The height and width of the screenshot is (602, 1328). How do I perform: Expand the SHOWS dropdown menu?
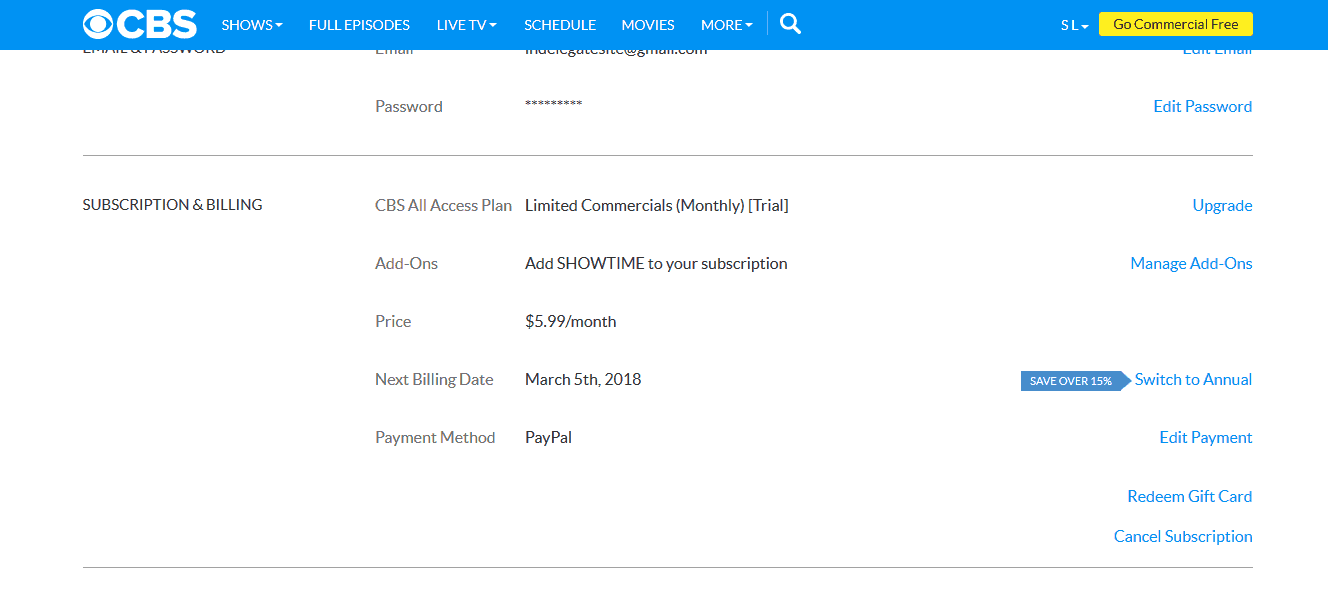[252, 25]
